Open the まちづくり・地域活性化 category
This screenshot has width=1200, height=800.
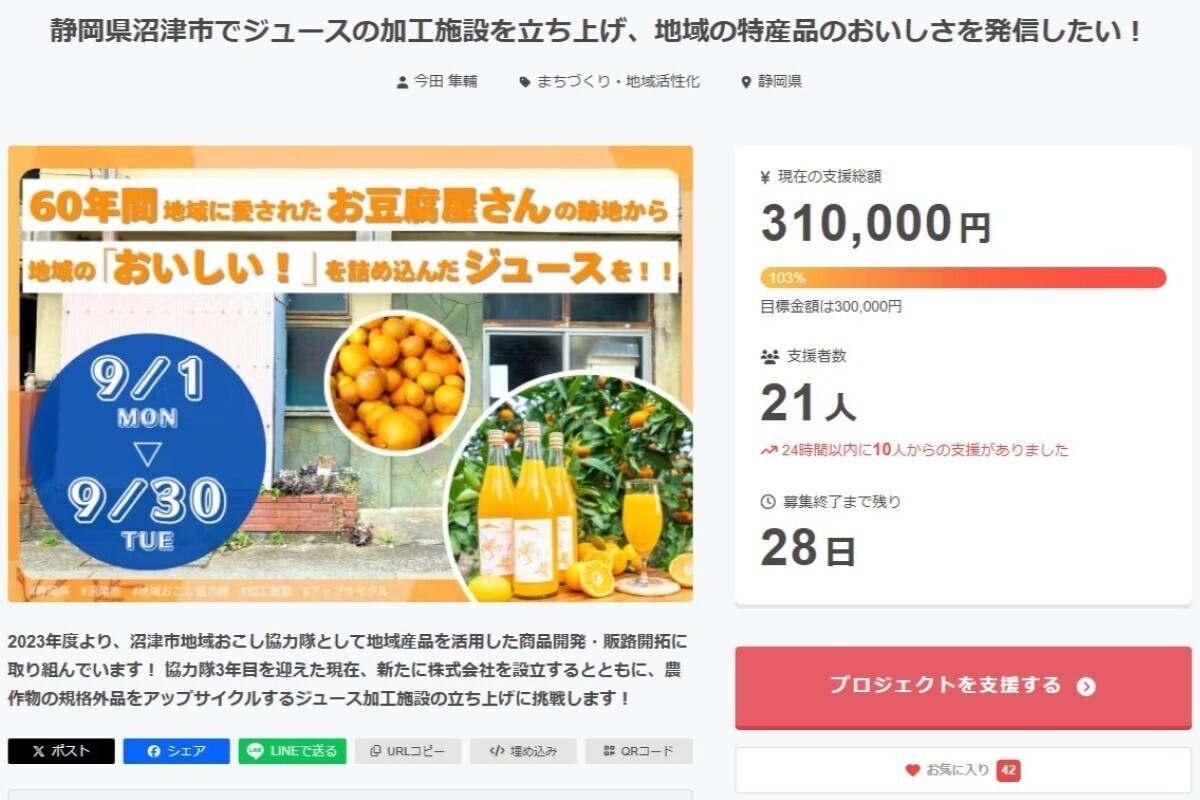(618, 82)
